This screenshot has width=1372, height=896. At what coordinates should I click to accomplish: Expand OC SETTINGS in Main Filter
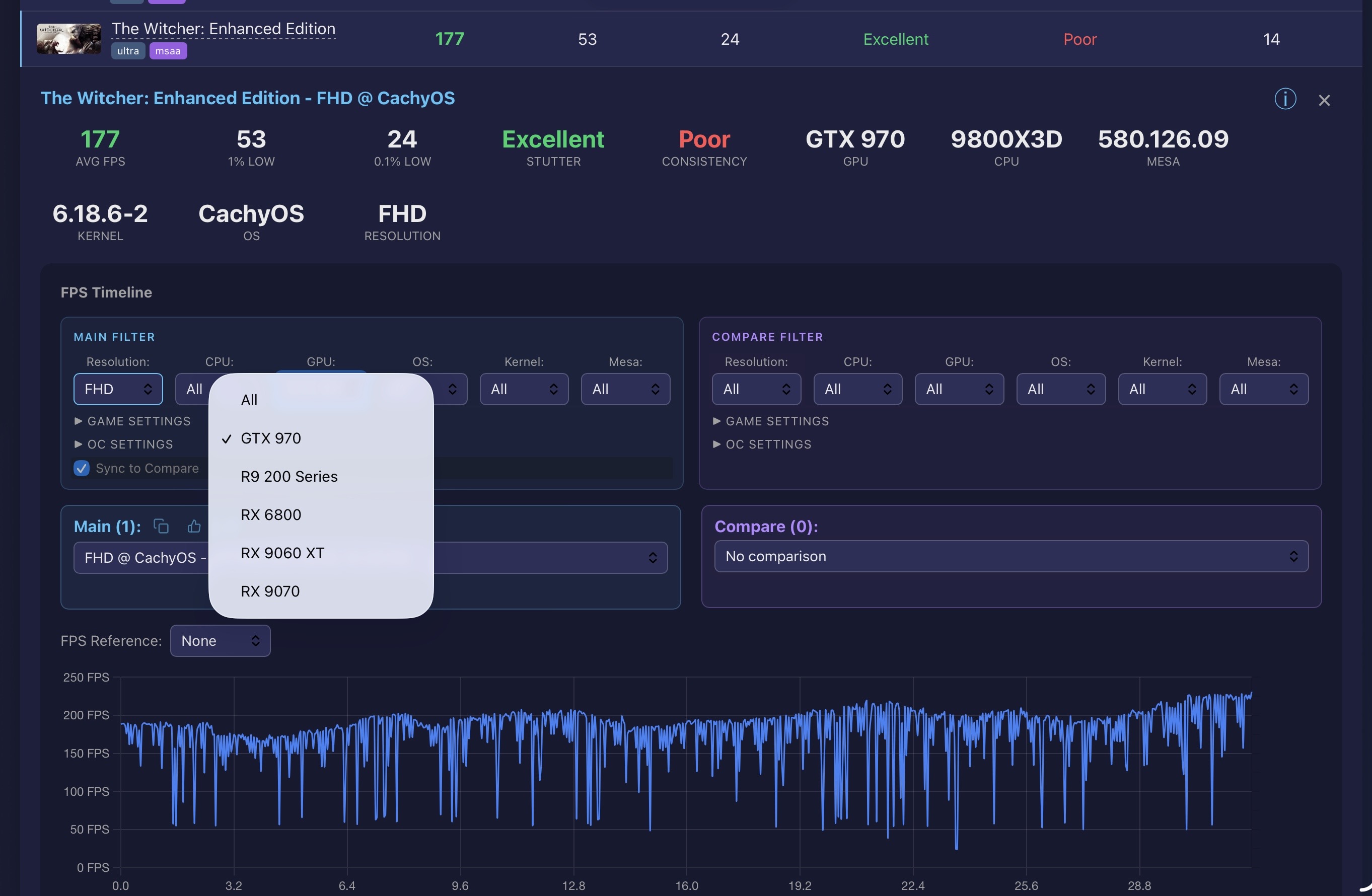click(x=123, y=444)
